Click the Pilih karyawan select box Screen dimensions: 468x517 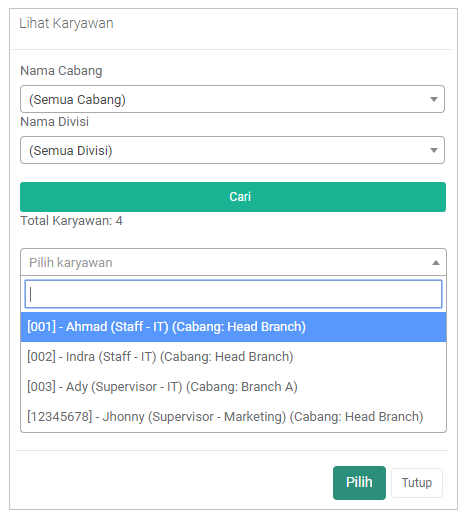click(x=233, y=262)
